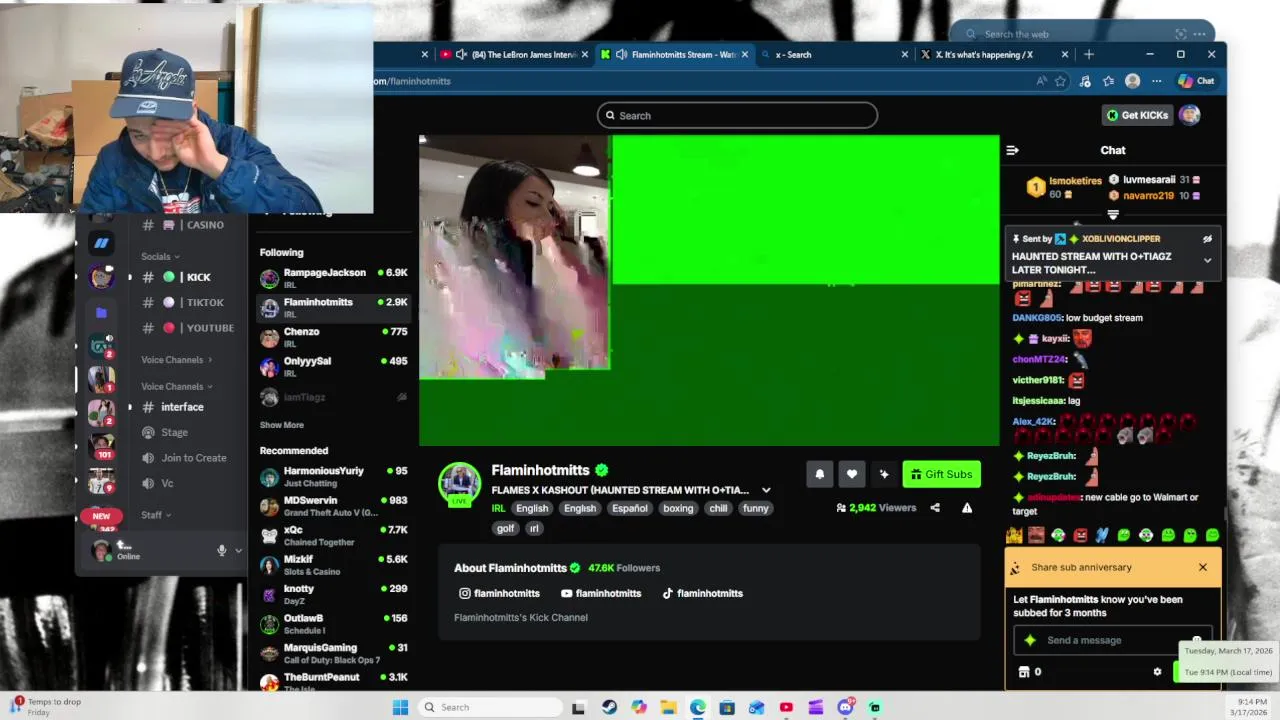Open OnlyyySal channel in Following list
1280x720 pixels.
point(333,366)
